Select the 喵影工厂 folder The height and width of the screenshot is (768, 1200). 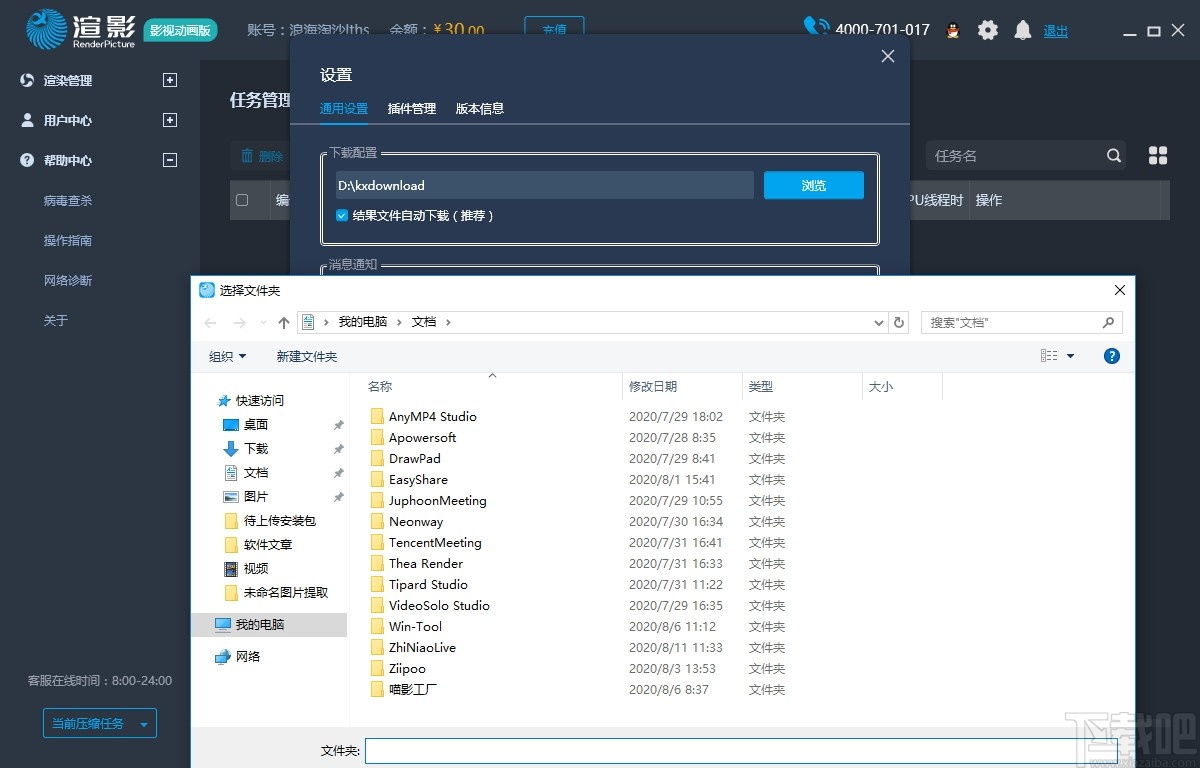coord(411,689)
